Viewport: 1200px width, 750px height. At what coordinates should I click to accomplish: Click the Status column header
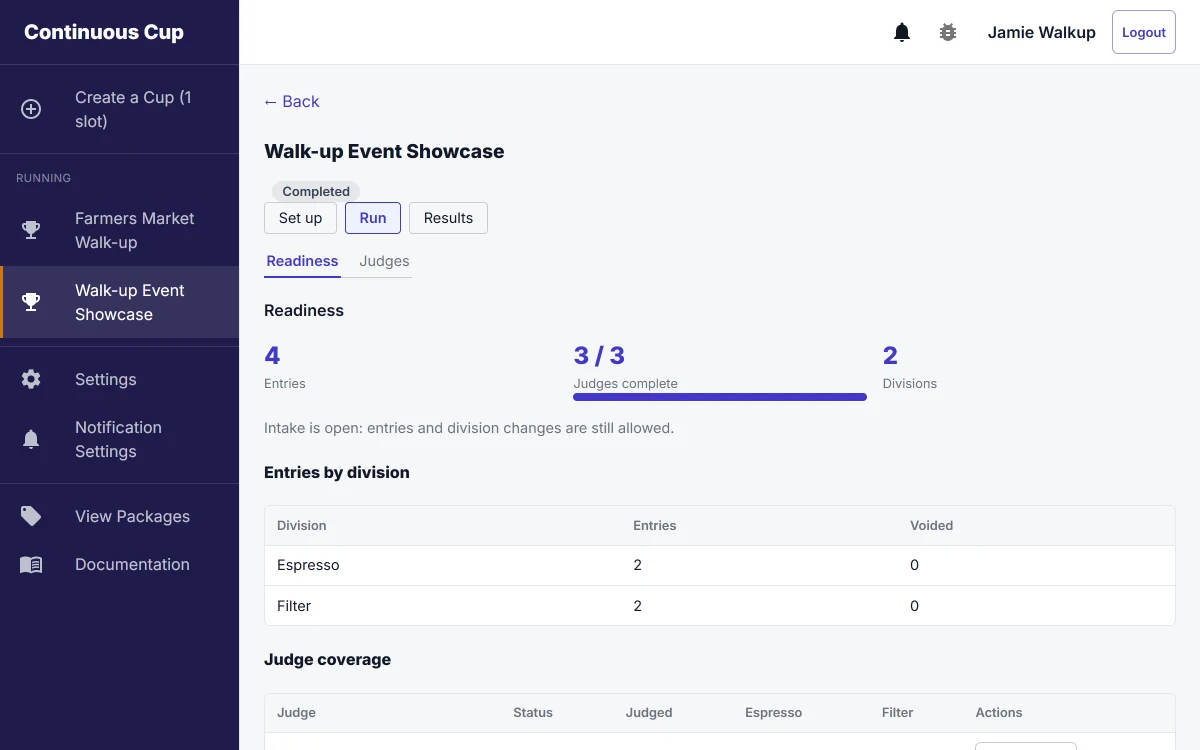(x=533, y=713)
